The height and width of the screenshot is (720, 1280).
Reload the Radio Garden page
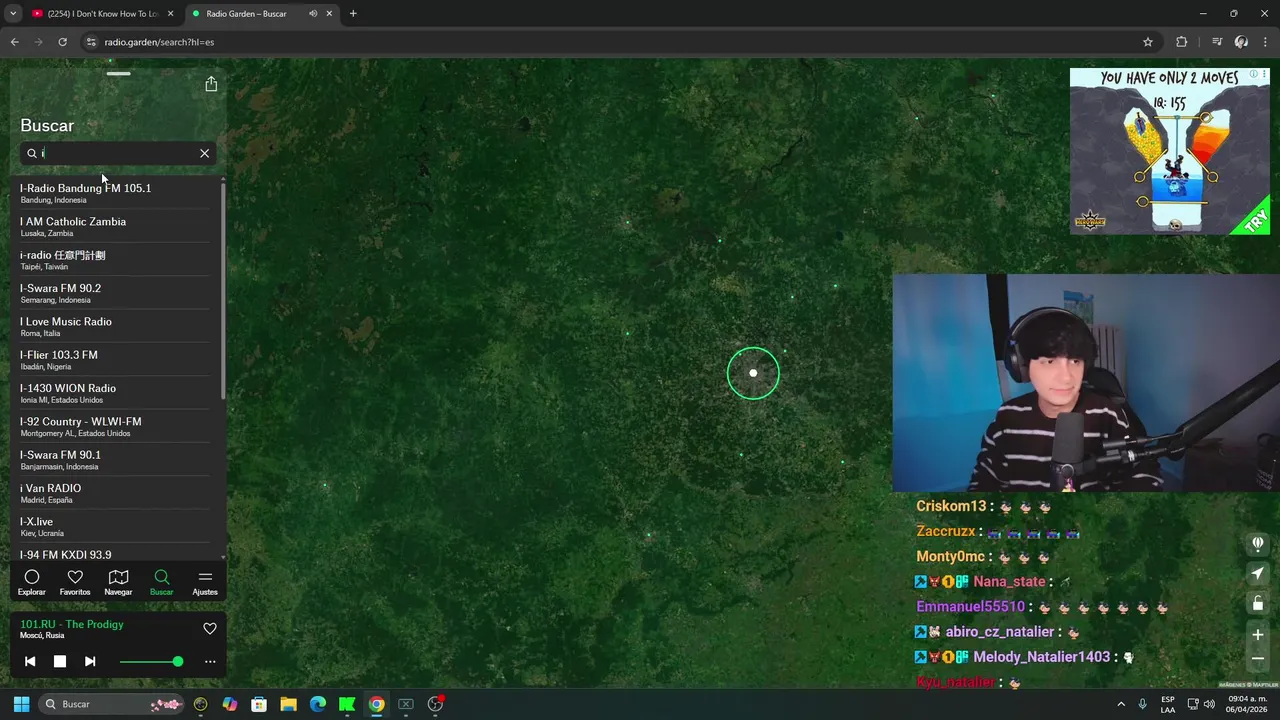[62, 42]
